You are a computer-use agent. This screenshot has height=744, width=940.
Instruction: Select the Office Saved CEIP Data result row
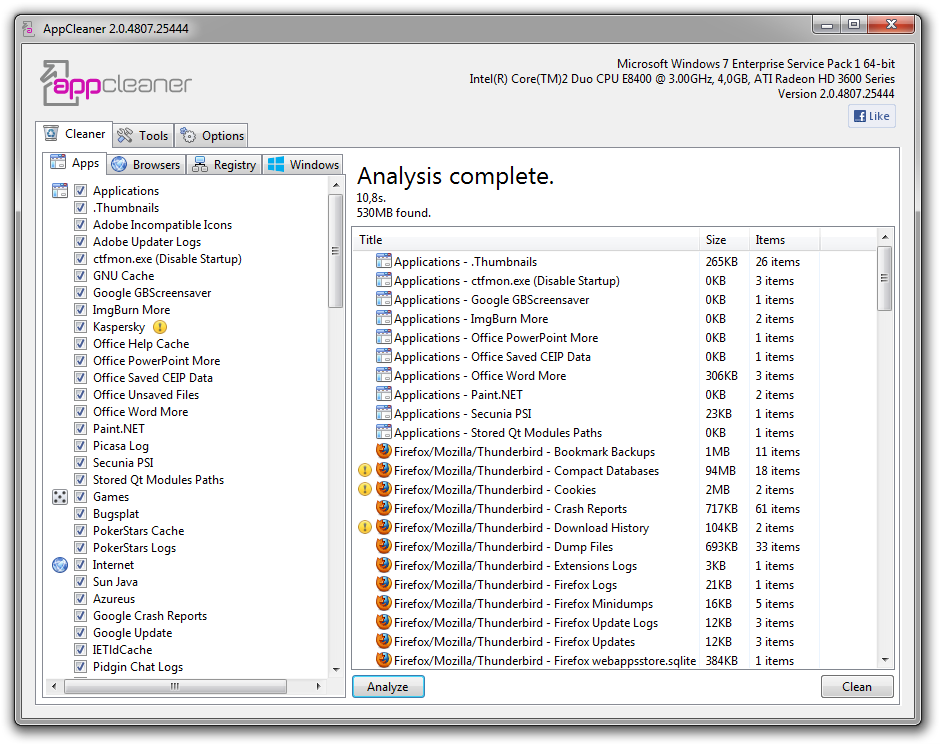point(614,357)
